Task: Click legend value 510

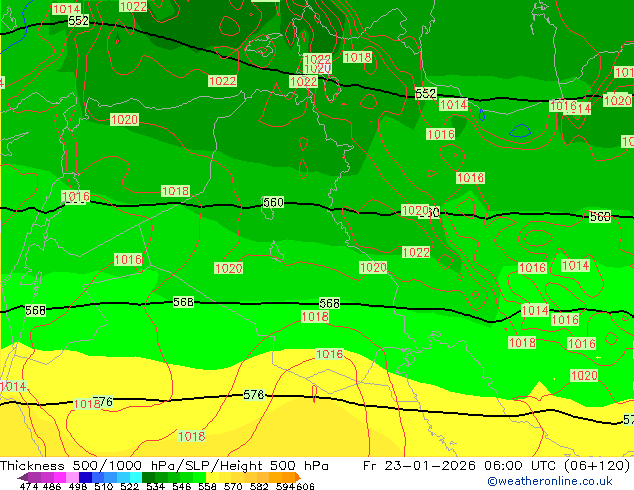Action: coord(104,486)
